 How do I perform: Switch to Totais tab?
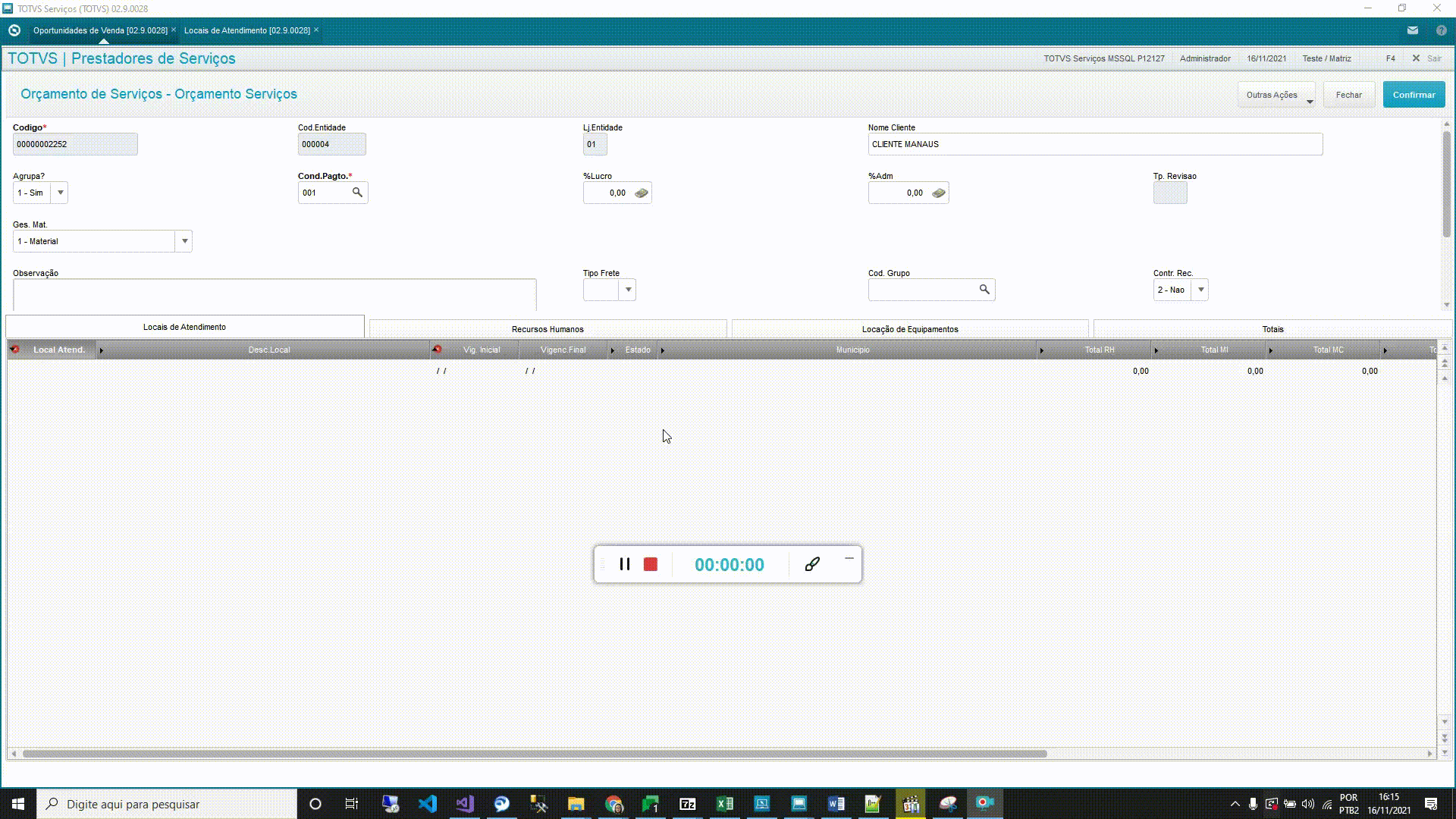click(1272, 329)
